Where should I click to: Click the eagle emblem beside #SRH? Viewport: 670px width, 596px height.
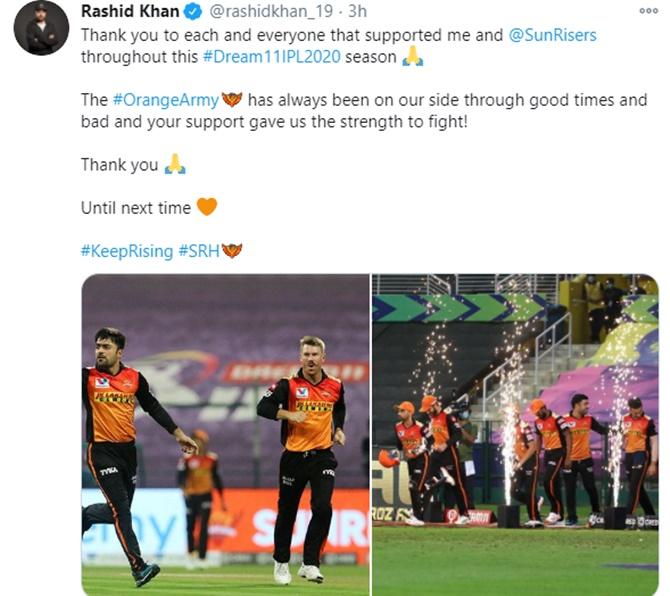232,250
